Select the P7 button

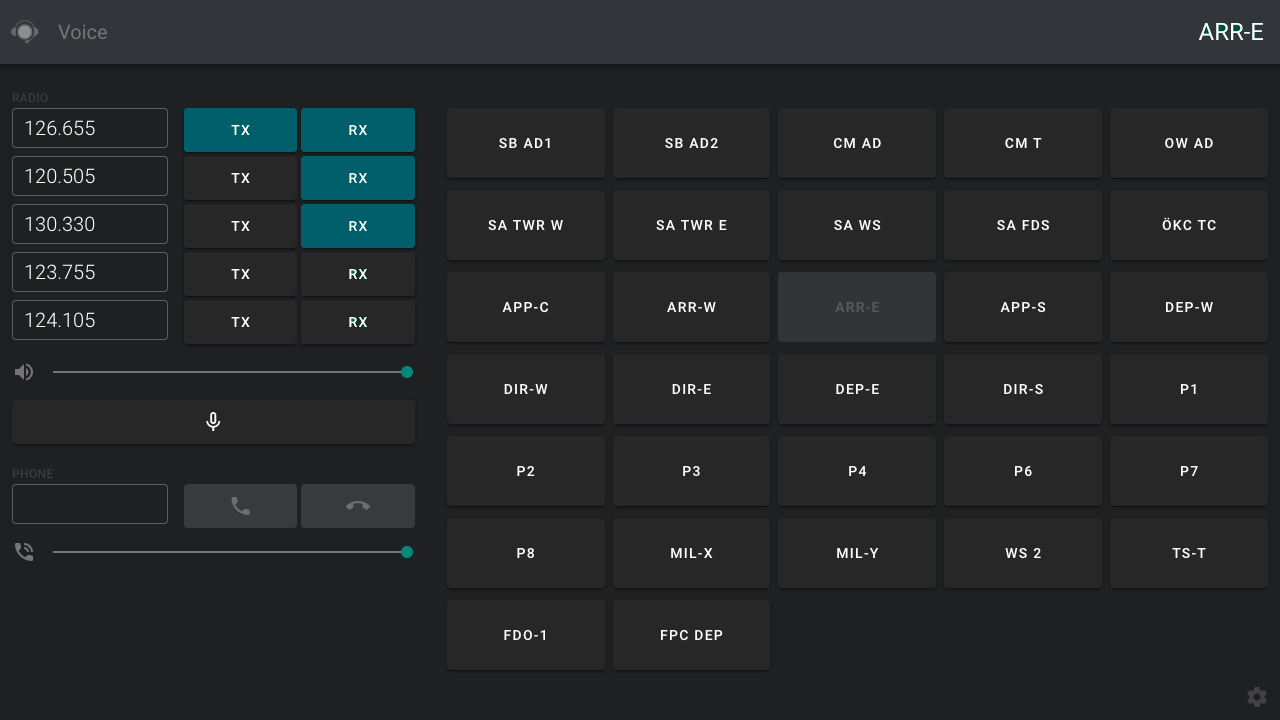1189,471
